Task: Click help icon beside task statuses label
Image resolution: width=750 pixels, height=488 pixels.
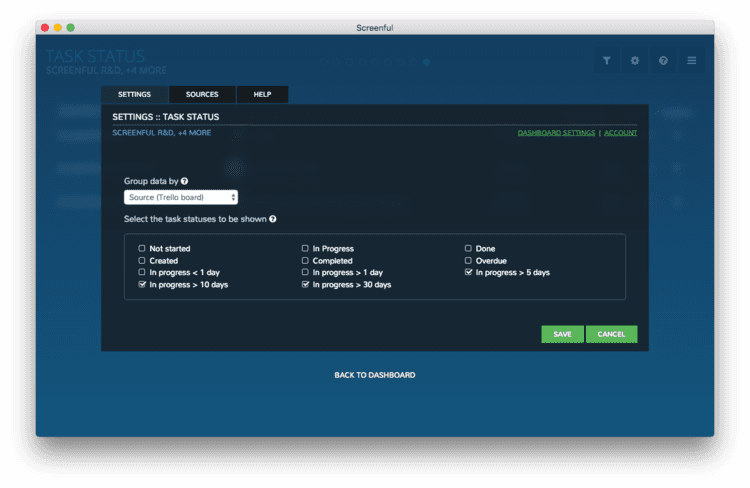Action: coord(273,219)
